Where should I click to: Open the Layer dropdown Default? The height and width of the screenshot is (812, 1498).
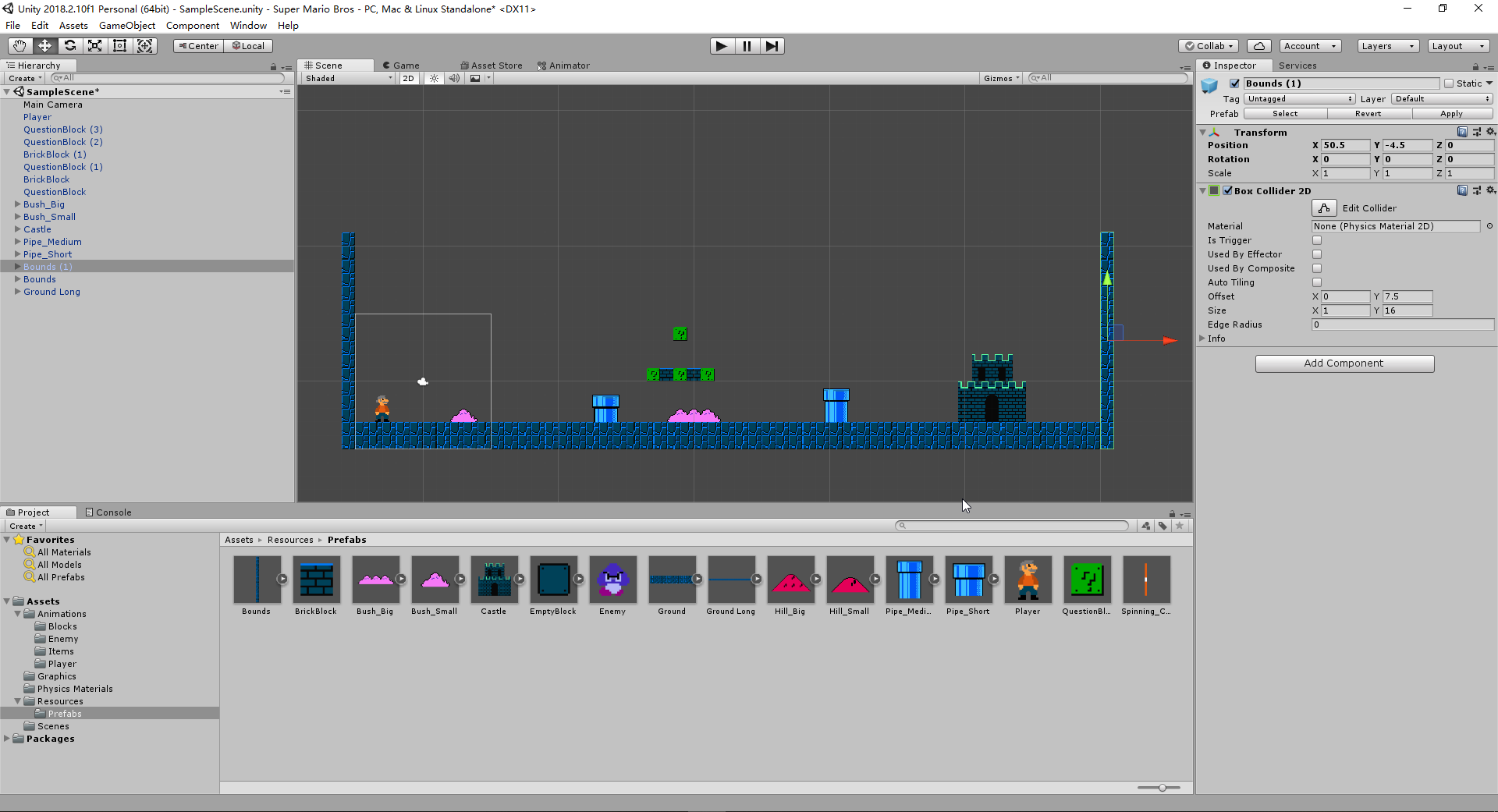[x=1443, y=99]
